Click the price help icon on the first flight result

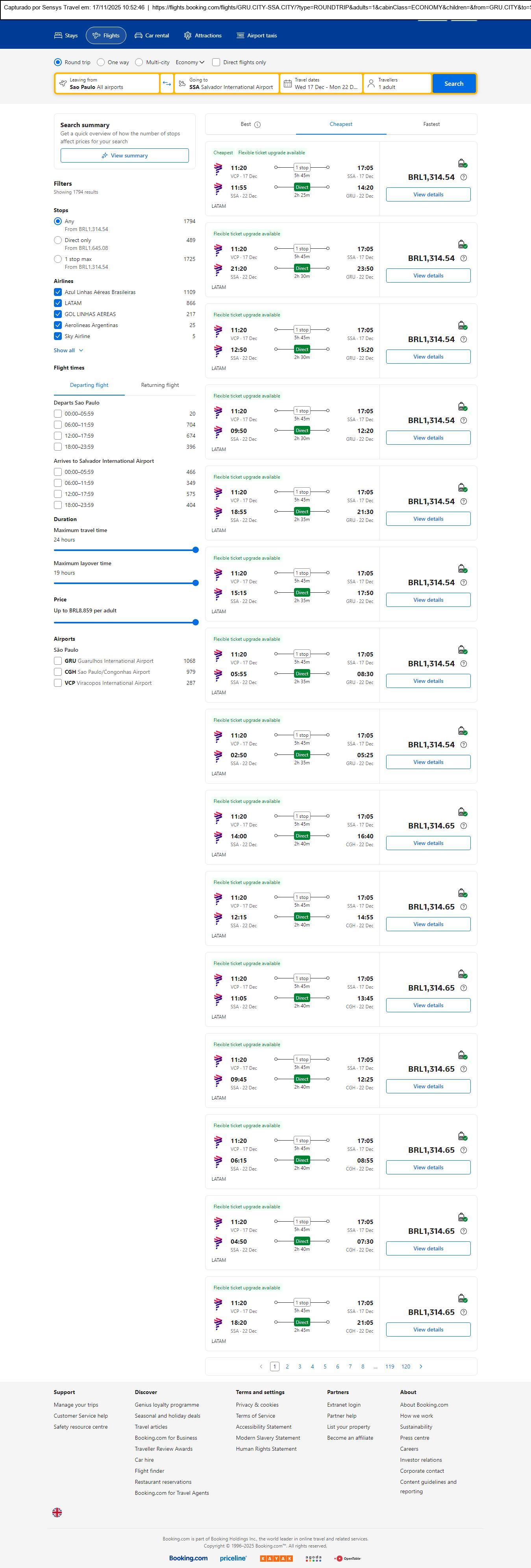463,177
